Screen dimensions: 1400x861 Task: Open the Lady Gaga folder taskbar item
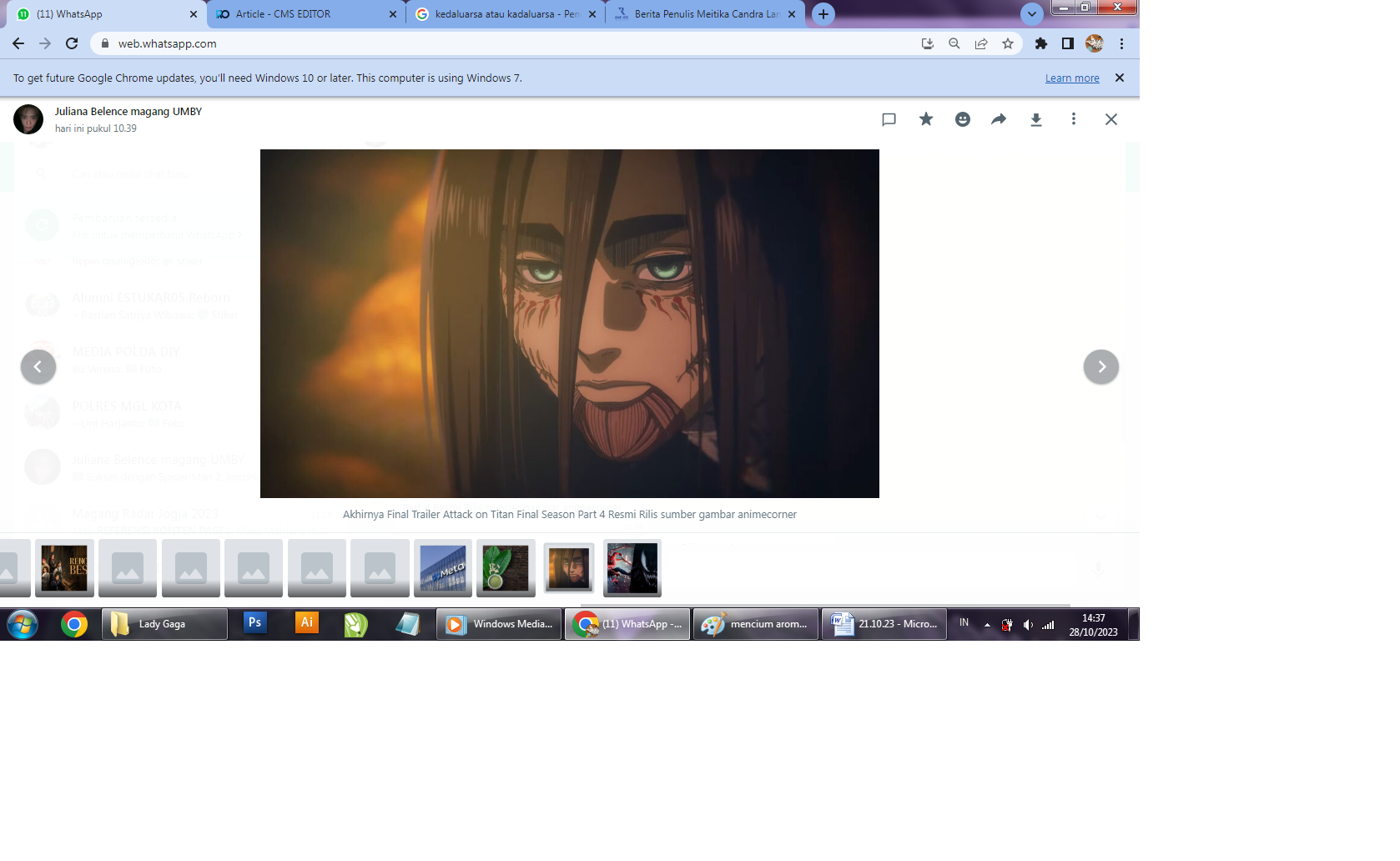click(x=164, y=624)
